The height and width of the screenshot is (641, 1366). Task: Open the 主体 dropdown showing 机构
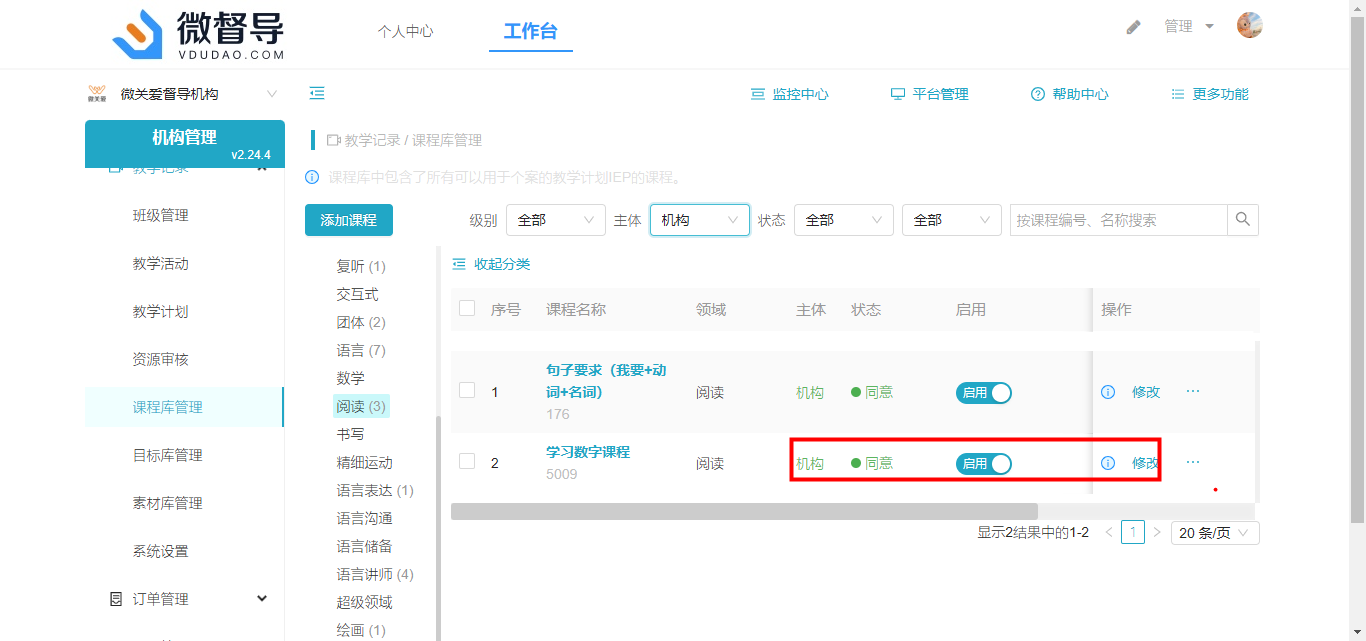(x=699, y=220)
